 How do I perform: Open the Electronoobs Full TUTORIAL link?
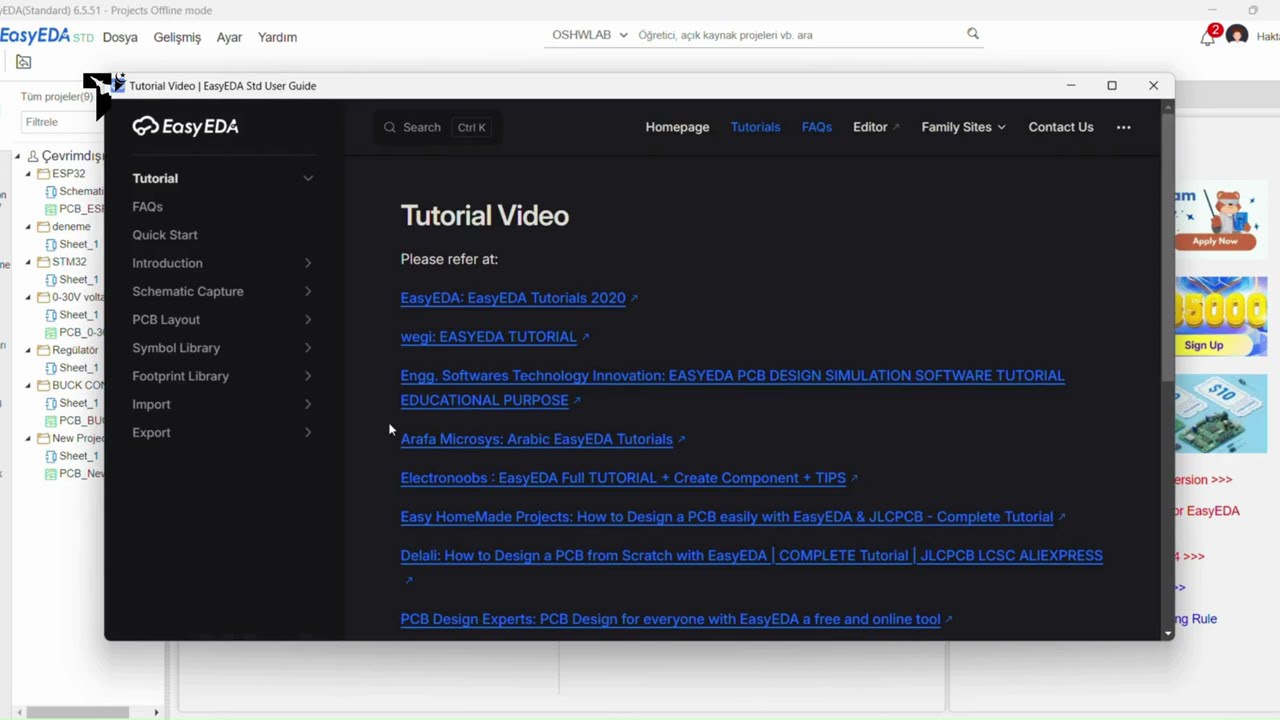623,478
